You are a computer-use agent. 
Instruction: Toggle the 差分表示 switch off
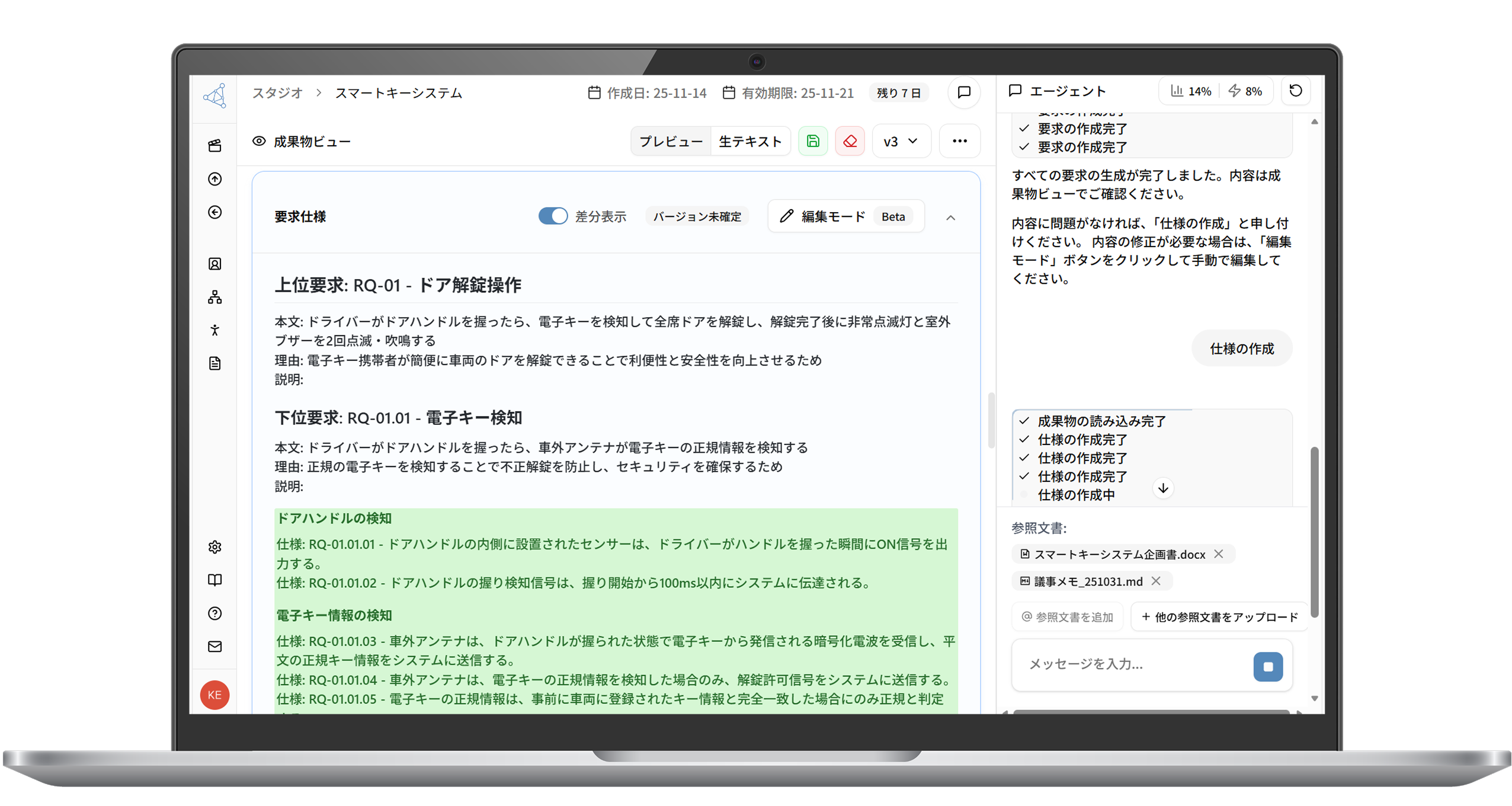(x=552, y=216)
